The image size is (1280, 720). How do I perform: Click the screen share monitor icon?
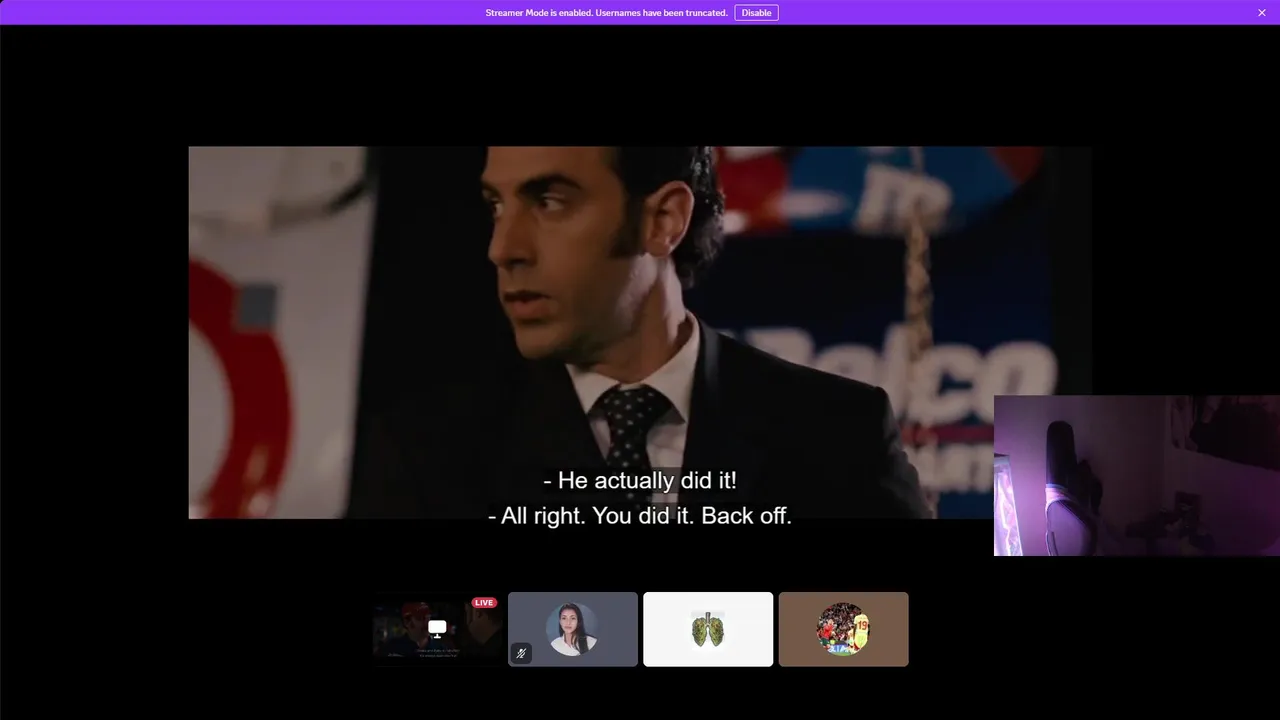coord(437,628)
